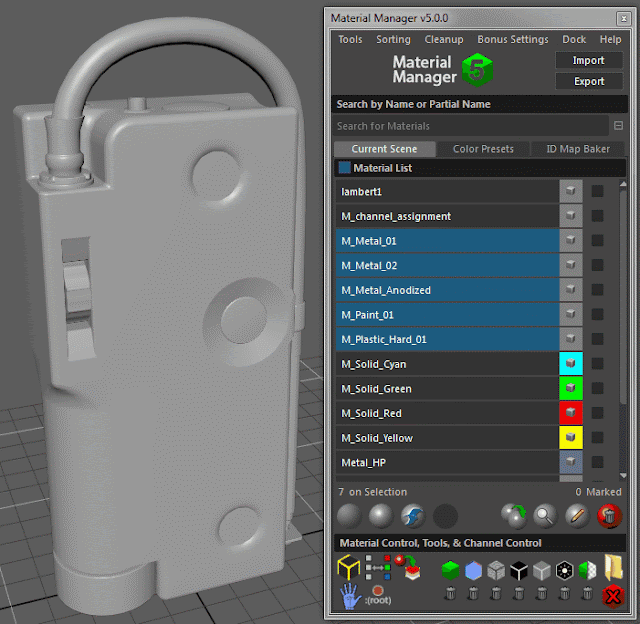640x624 pixels.
Task: Switch to the ID Map Baker tab
Action: click(x=578, y=149)
